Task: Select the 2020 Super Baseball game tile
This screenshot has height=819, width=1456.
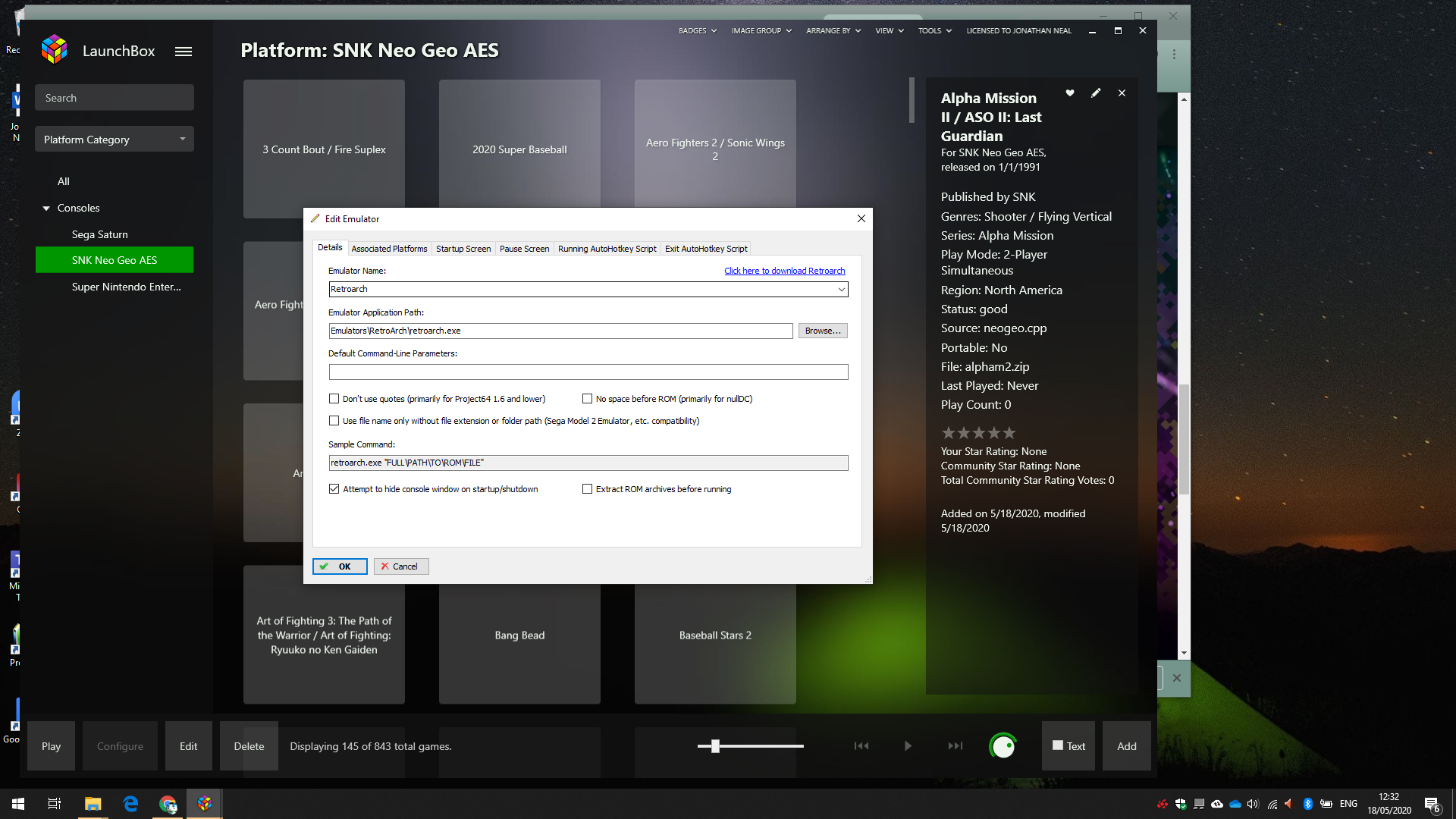Action: [519, 149]
